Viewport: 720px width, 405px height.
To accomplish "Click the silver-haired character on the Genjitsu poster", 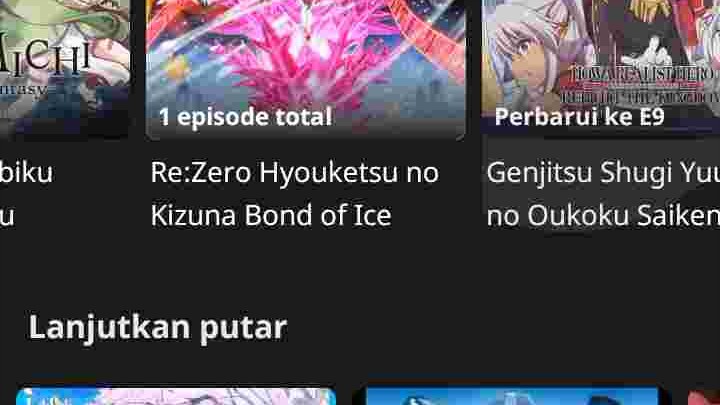I will 521,60.
